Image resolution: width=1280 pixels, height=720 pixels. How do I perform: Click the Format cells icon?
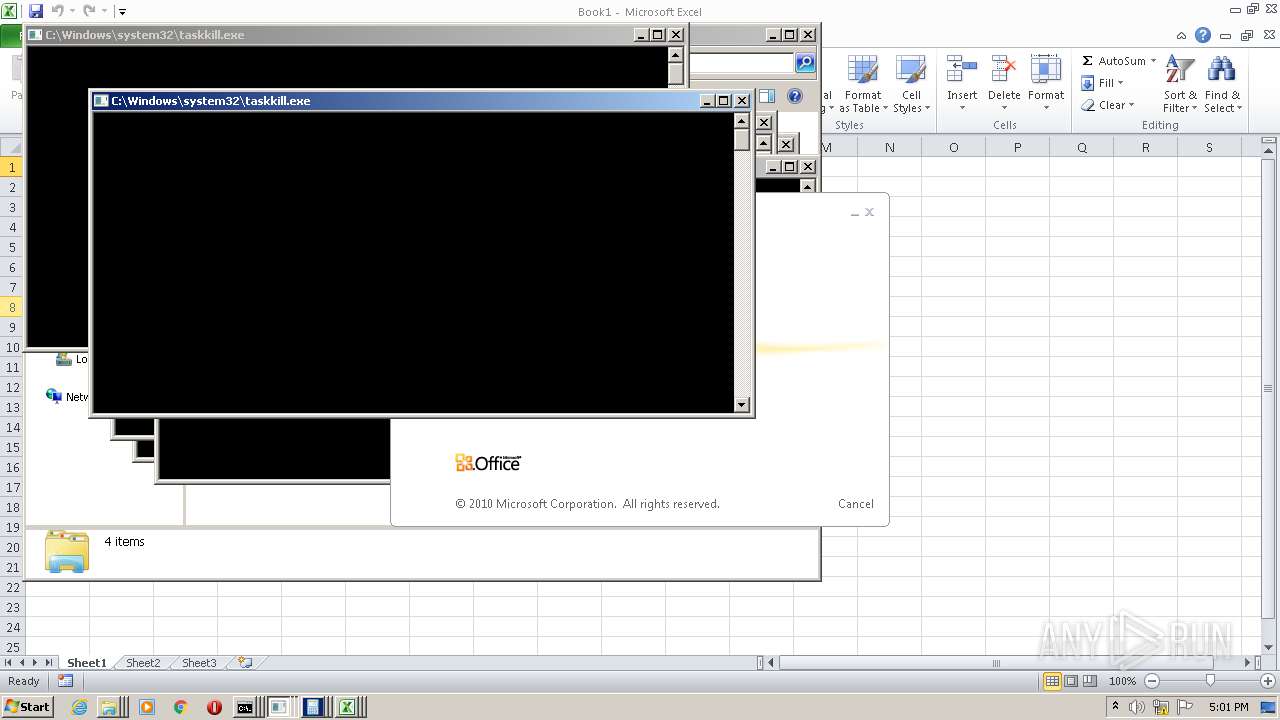(1045, 70)
